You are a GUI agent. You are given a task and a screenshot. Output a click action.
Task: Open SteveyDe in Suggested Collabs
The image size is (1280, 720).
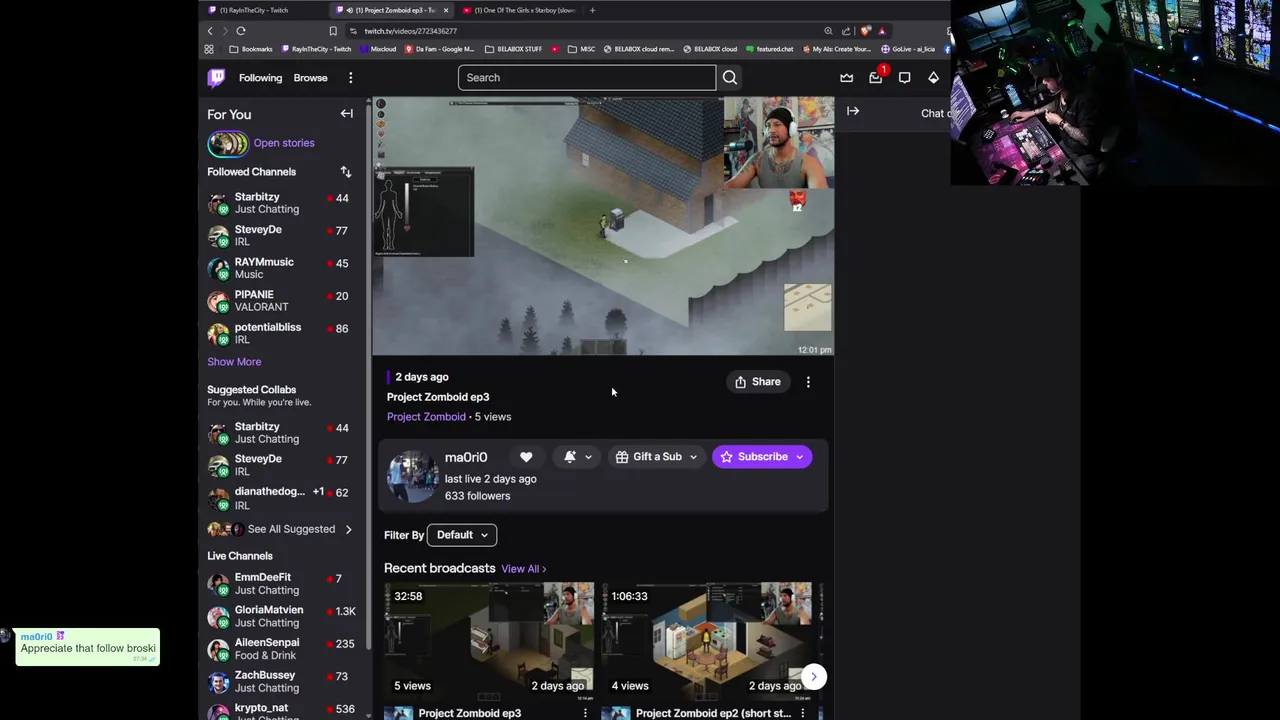tap(281, 465)
